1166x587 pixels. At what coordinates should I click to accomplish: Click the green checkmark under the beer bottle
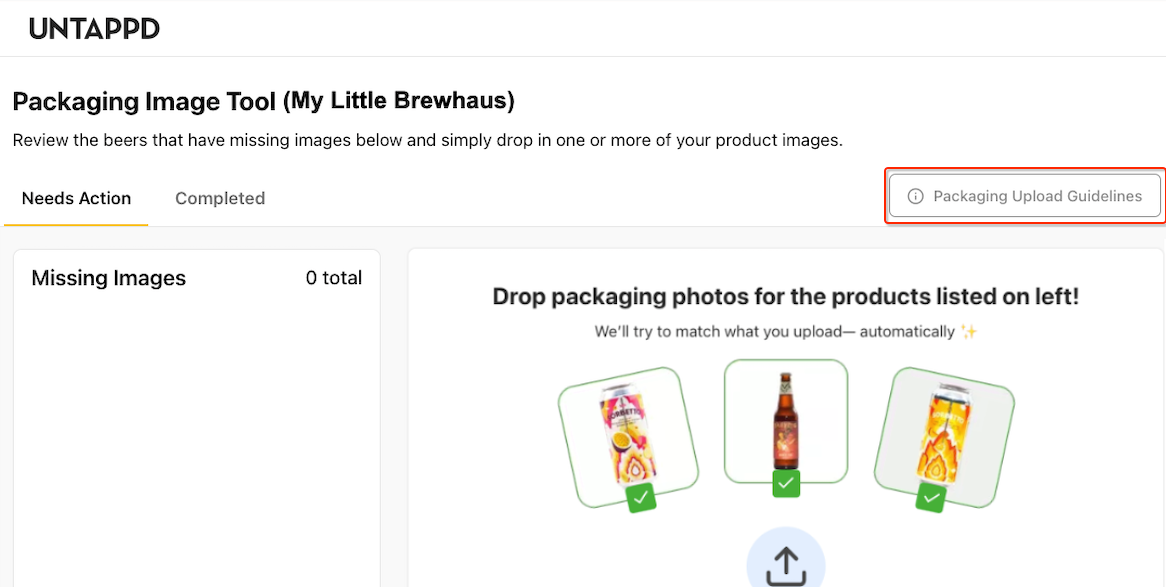point(786,484)
